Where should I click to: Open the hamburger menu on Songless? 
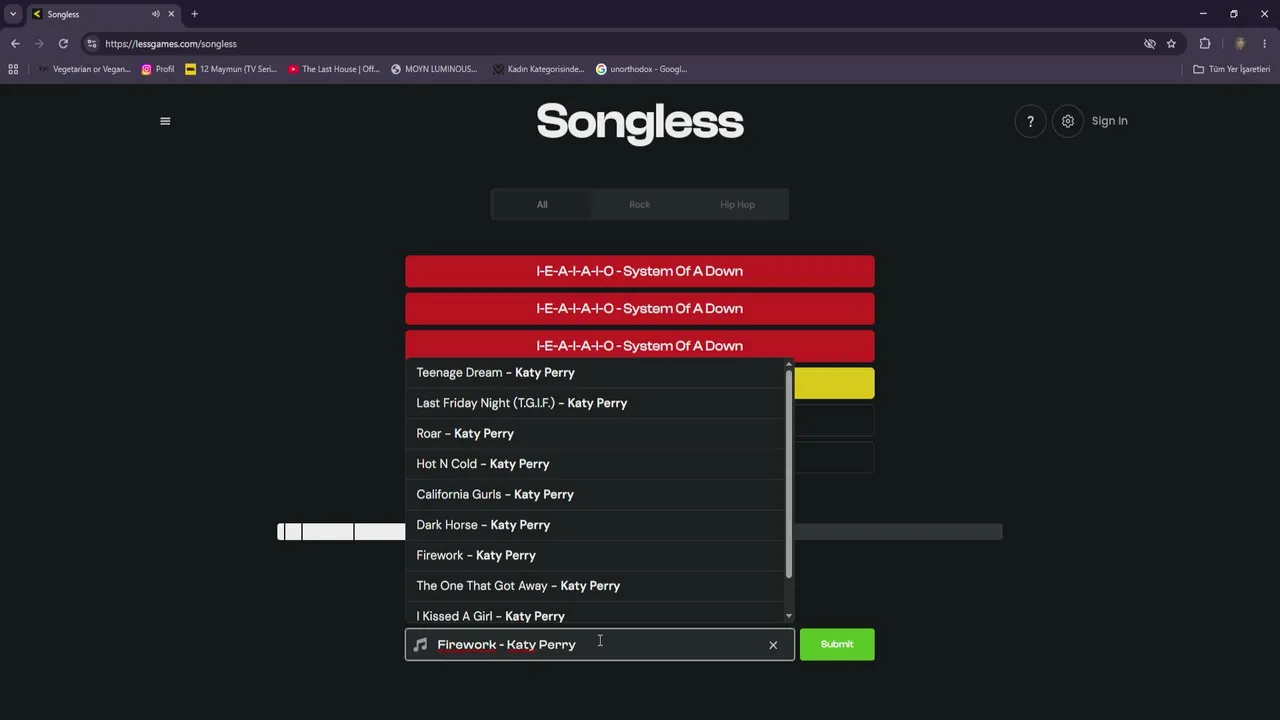[x=165, y=121]
